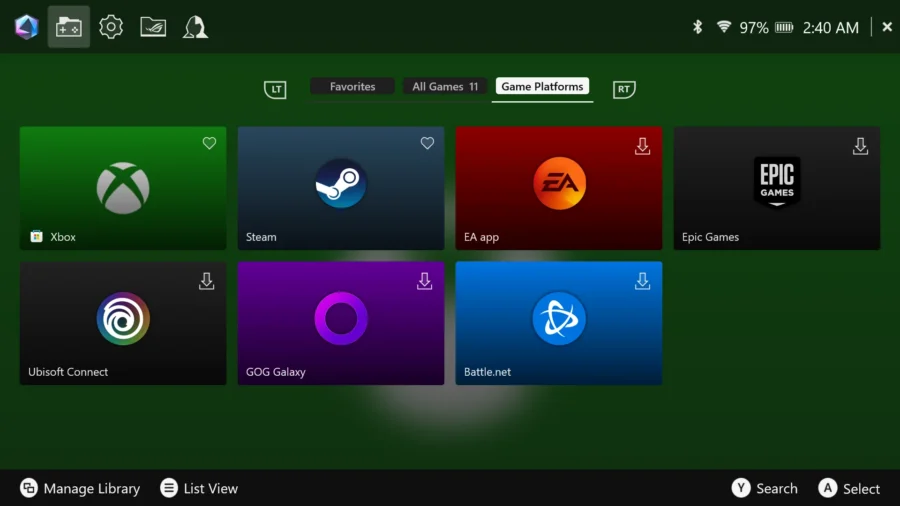
Task: Select the Game Library controller icon
Action: click(68, 27)
